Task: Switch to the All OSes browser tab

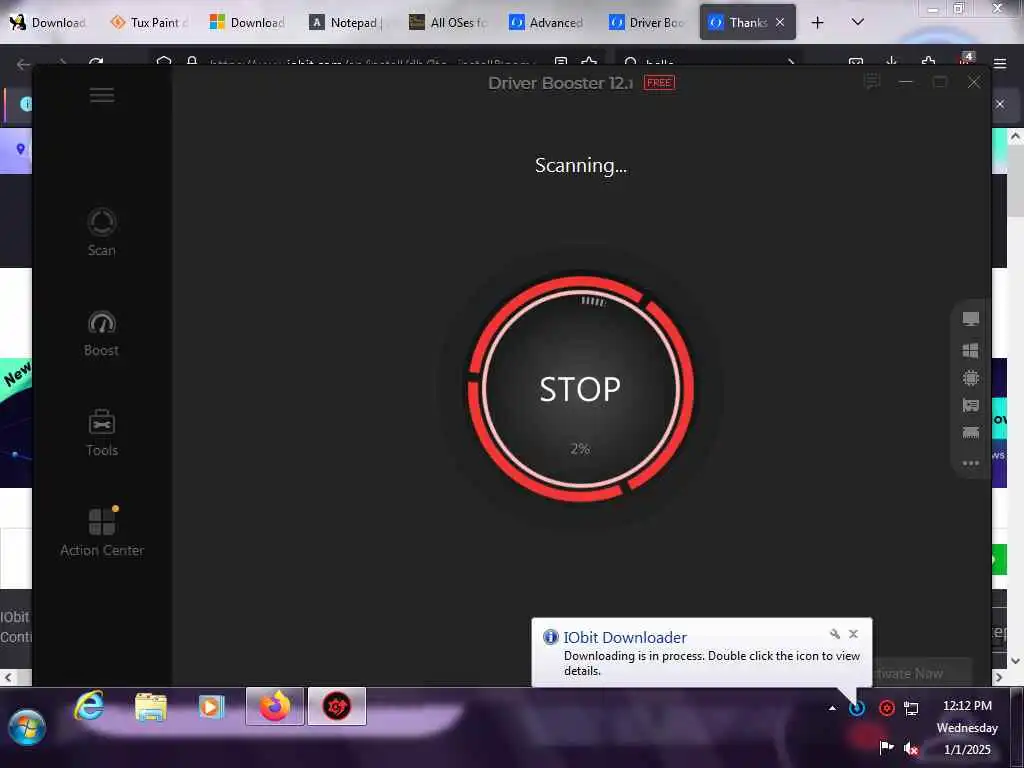Action: coord(448,22)
